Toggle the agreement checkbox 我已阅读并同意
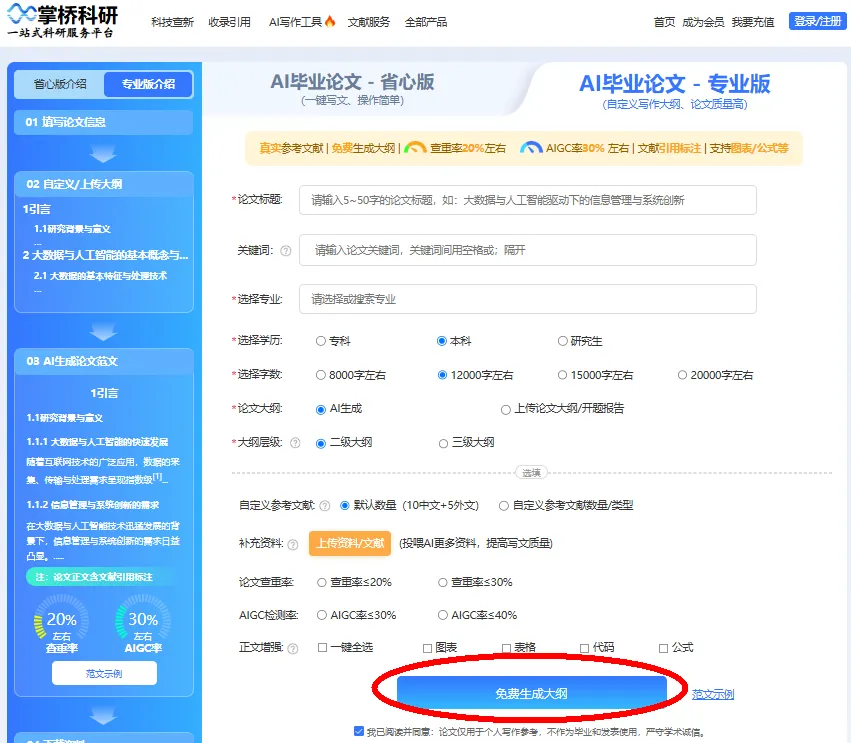 tap(359, 731)
